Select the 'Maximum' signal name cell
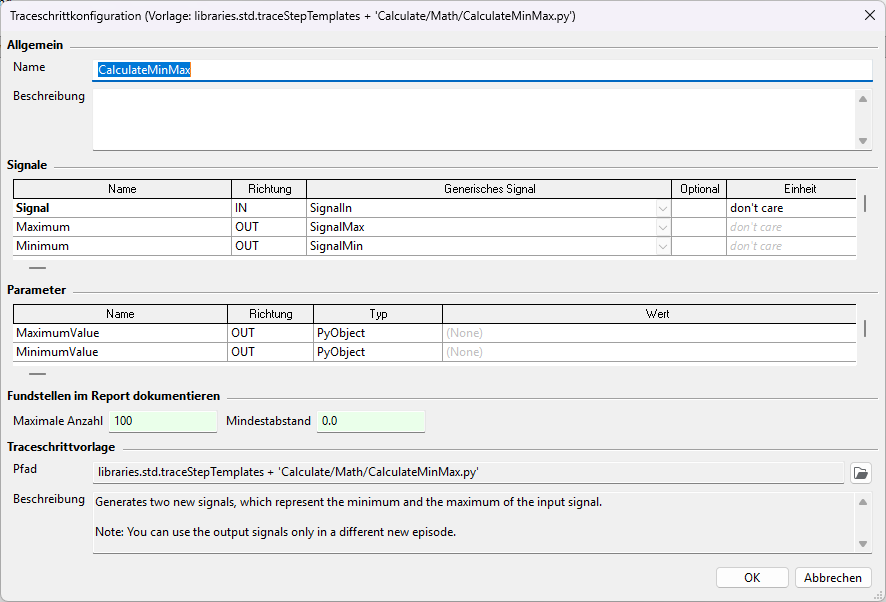The image size is (886, 602). pos(122,227)
